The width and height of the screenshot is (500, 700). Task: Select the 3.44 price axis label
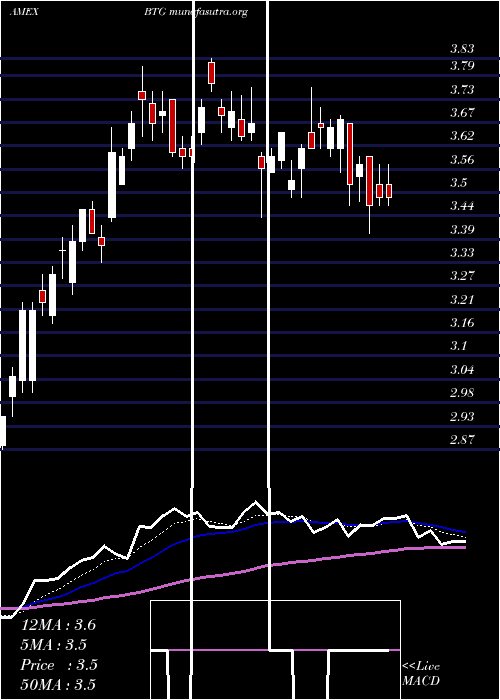coord(462,206)
